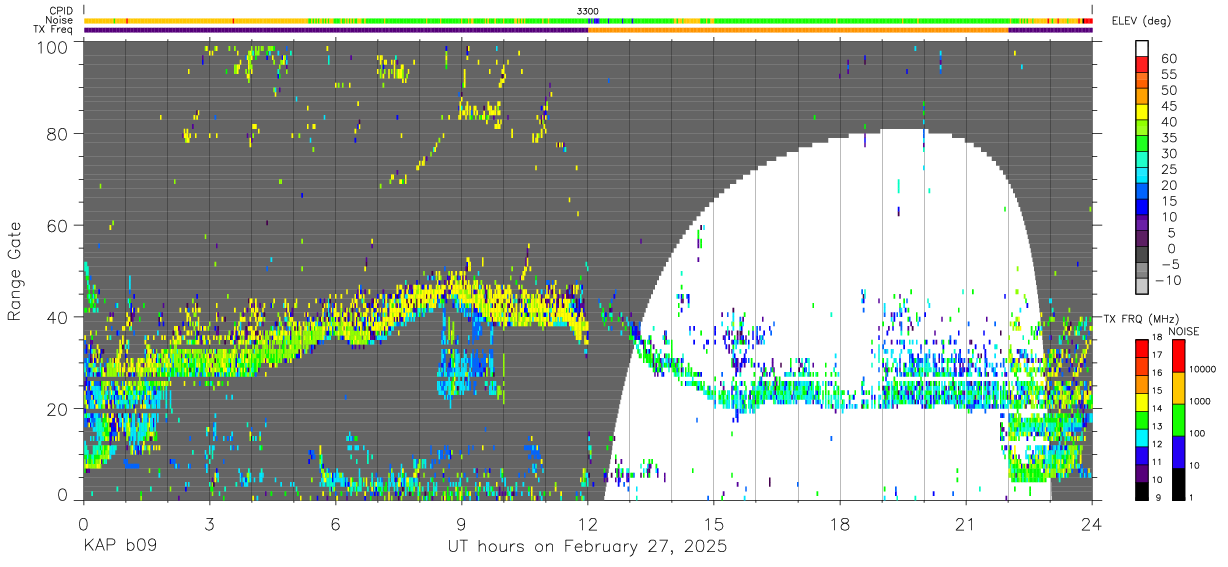Click the TX Freq row label above the plot
This screenshot has width=1228, height=567.
tap(54, 29)
